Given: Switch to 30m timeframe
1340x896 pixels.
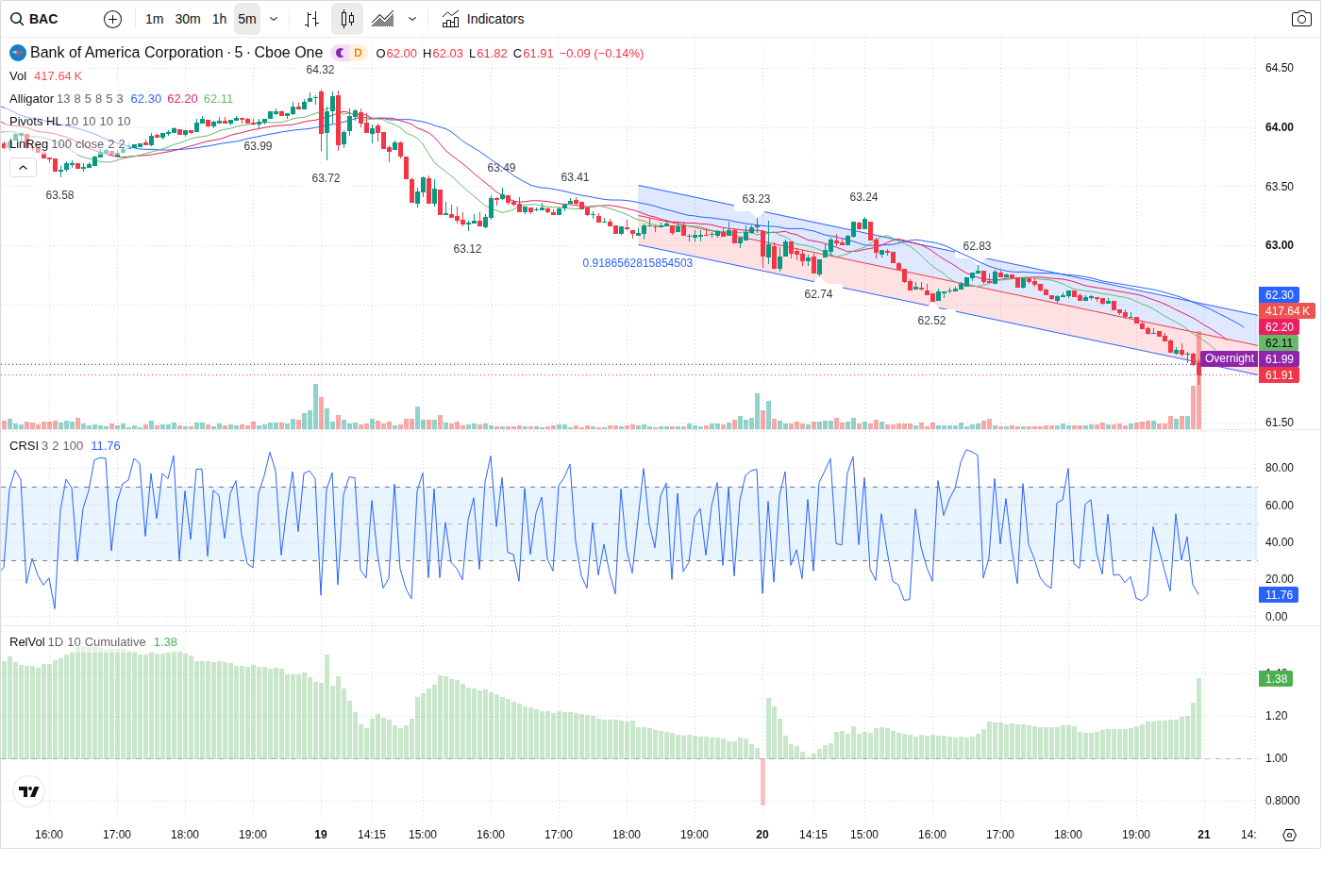Looking at the screenshot, I should (x=188, y=19).
